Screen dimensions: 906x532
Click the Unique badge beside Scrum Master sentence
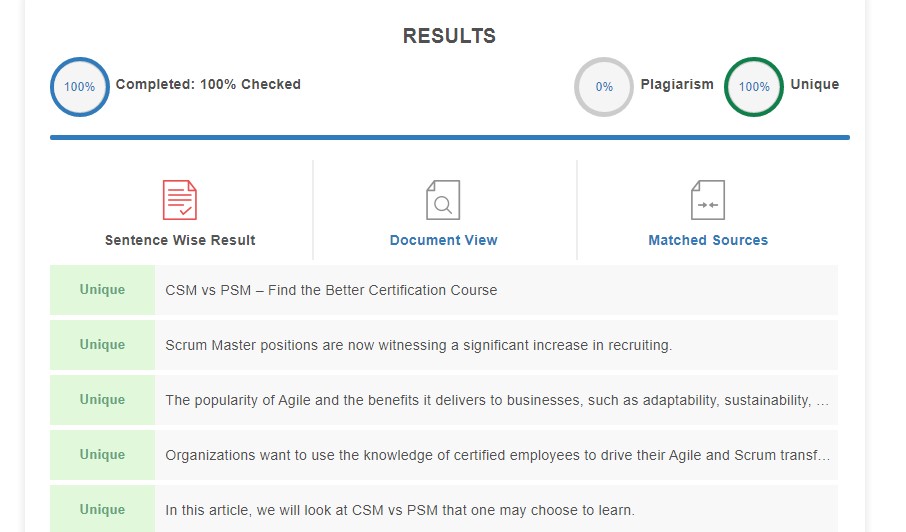coord(102,345)
